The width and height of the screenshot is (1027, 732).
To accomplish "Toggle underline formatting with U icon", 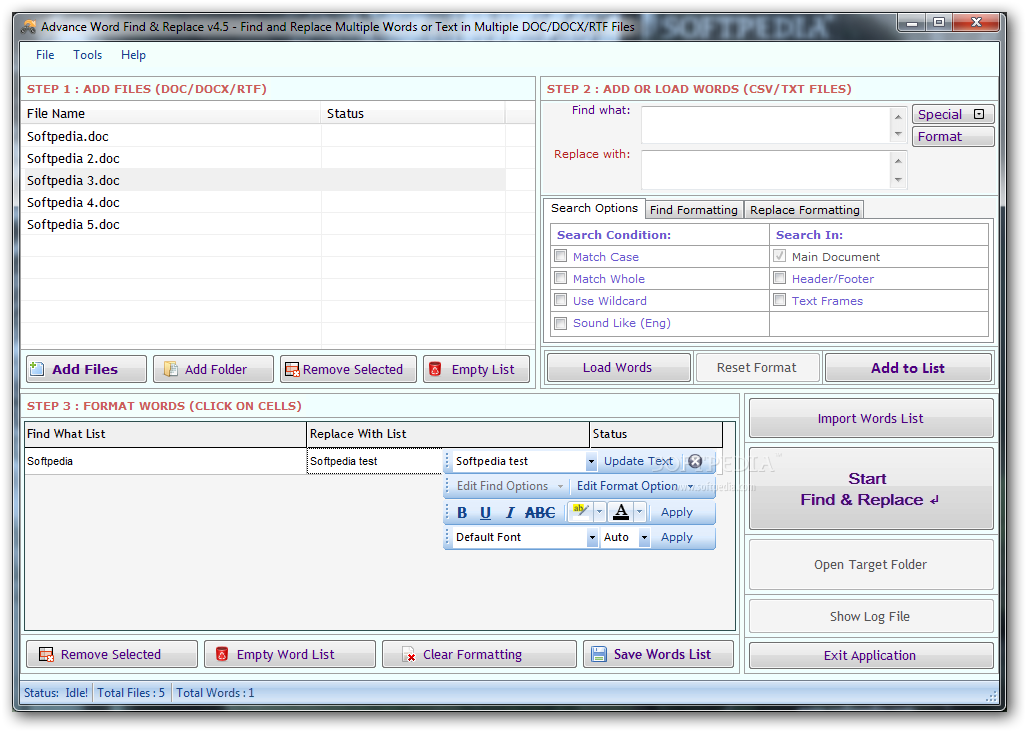I will [485, 513].
